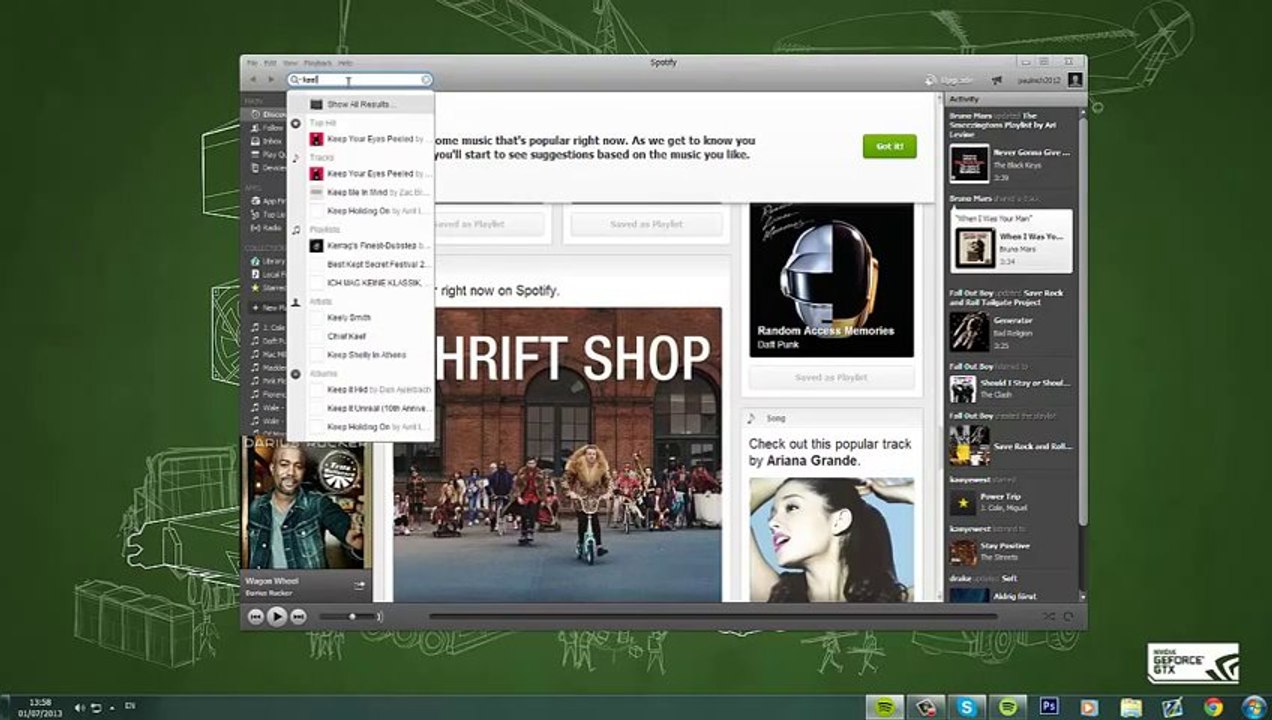
Task: Click the track progress bar
Action: click(x=713, y=617)
